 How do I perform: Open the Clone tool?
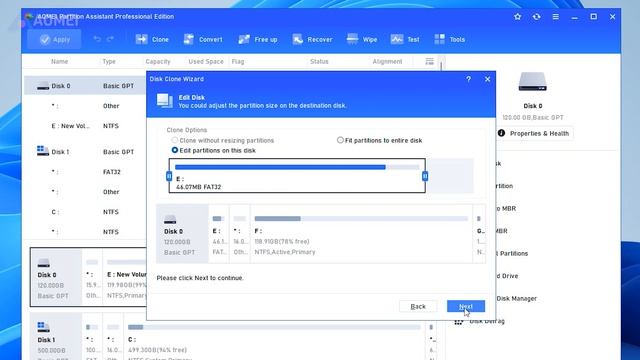tap(152, 40)
